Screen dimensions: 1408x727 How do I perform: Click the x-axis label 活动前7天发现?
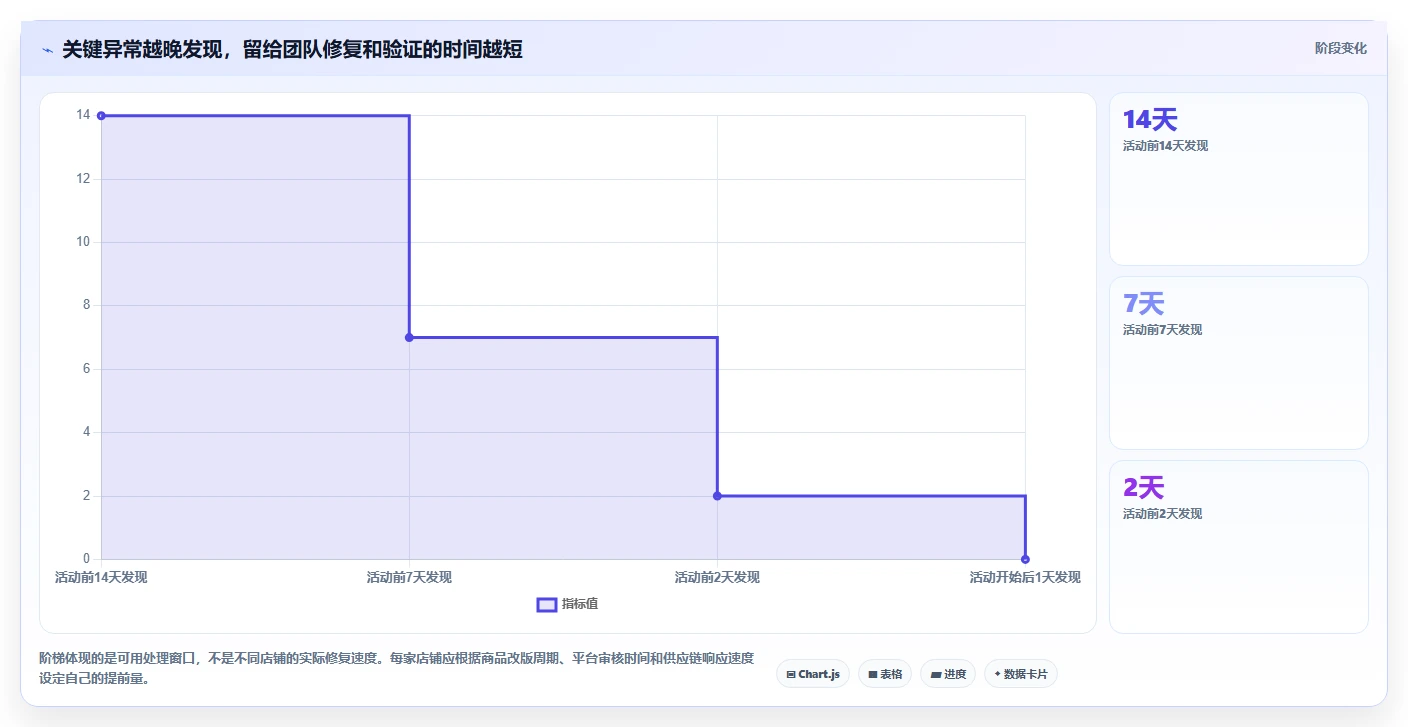tap(409, 577)
